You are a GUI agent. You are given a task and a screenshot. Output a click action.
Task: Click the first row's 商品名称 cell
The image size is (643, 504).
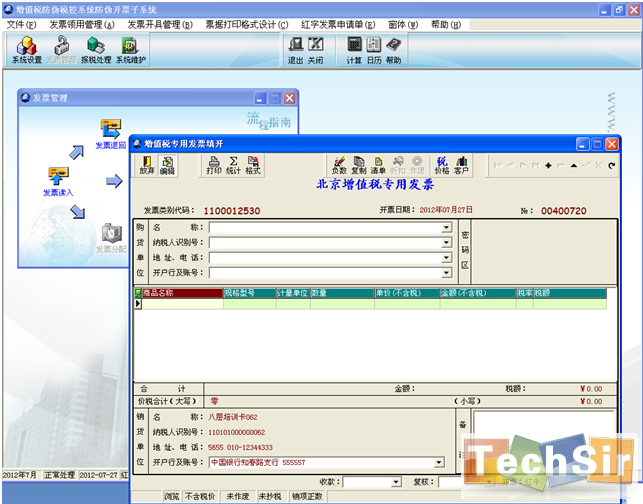point(182,303)
